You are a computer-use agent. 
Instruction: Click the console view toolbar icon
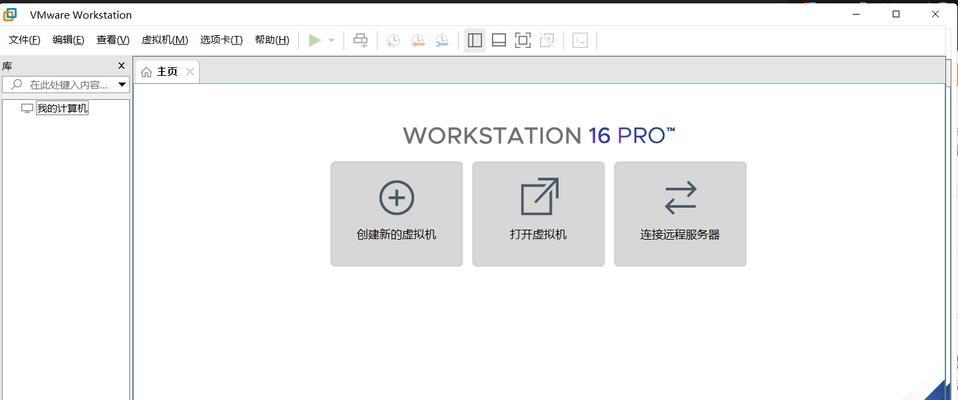[580, 40]
